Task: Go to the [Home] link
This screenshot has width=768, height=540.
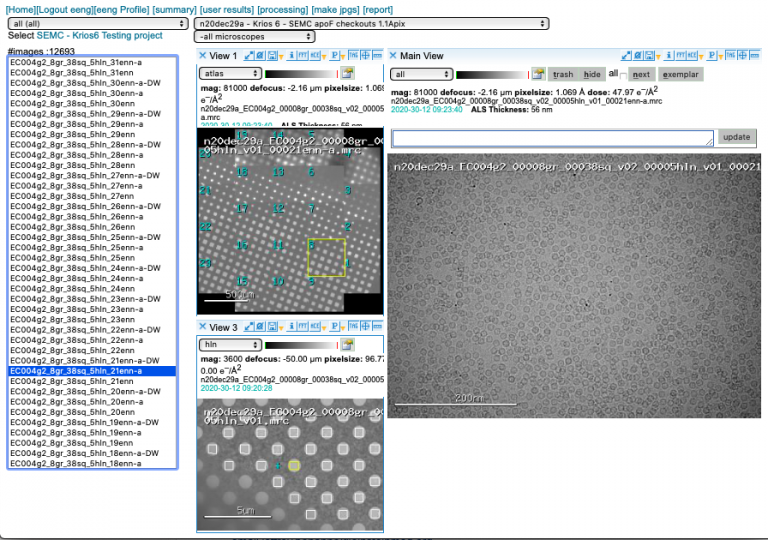Action: click(21, 10)
